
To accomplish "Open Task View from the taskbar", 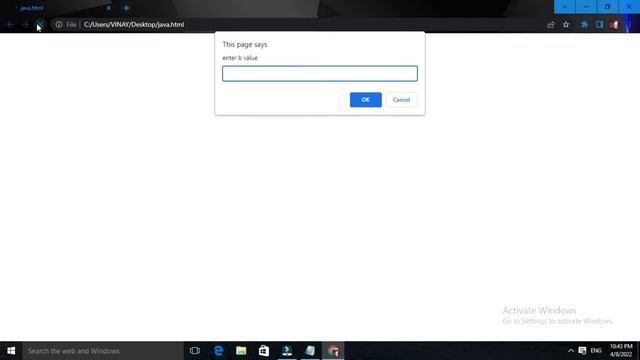I will pos(195,351).
